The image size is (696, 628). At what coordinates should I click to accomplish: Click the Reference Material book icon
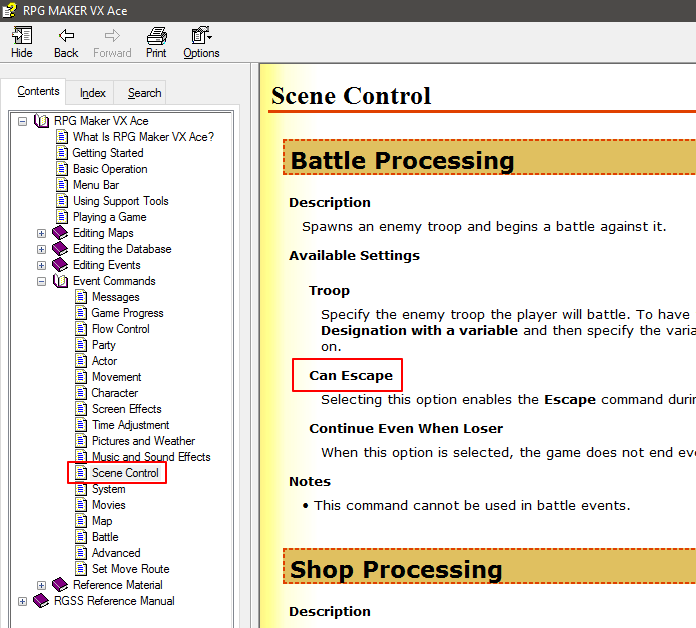click(59, 585)
